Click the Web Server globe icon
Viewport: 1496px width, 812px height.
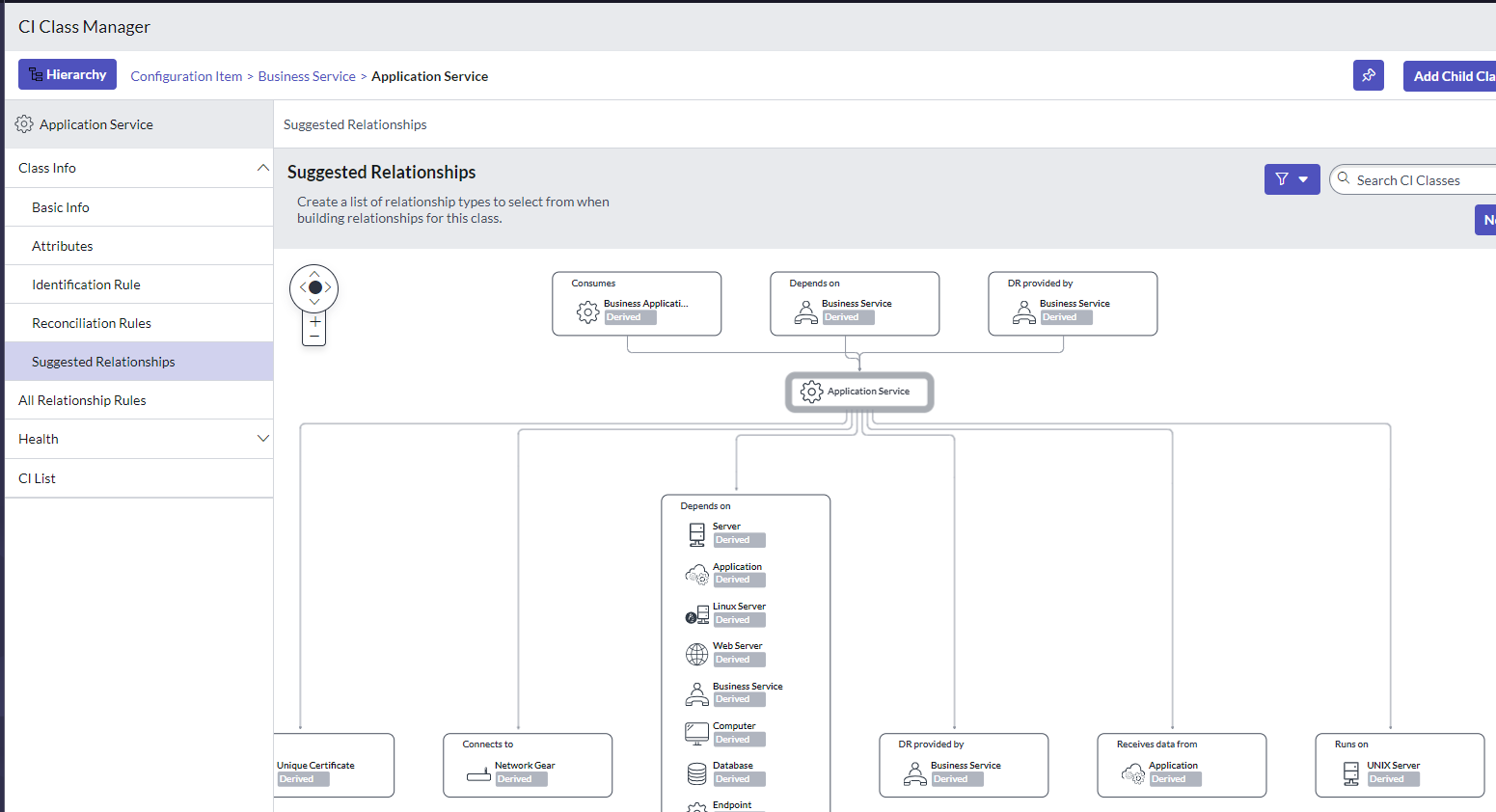point(696,653)
